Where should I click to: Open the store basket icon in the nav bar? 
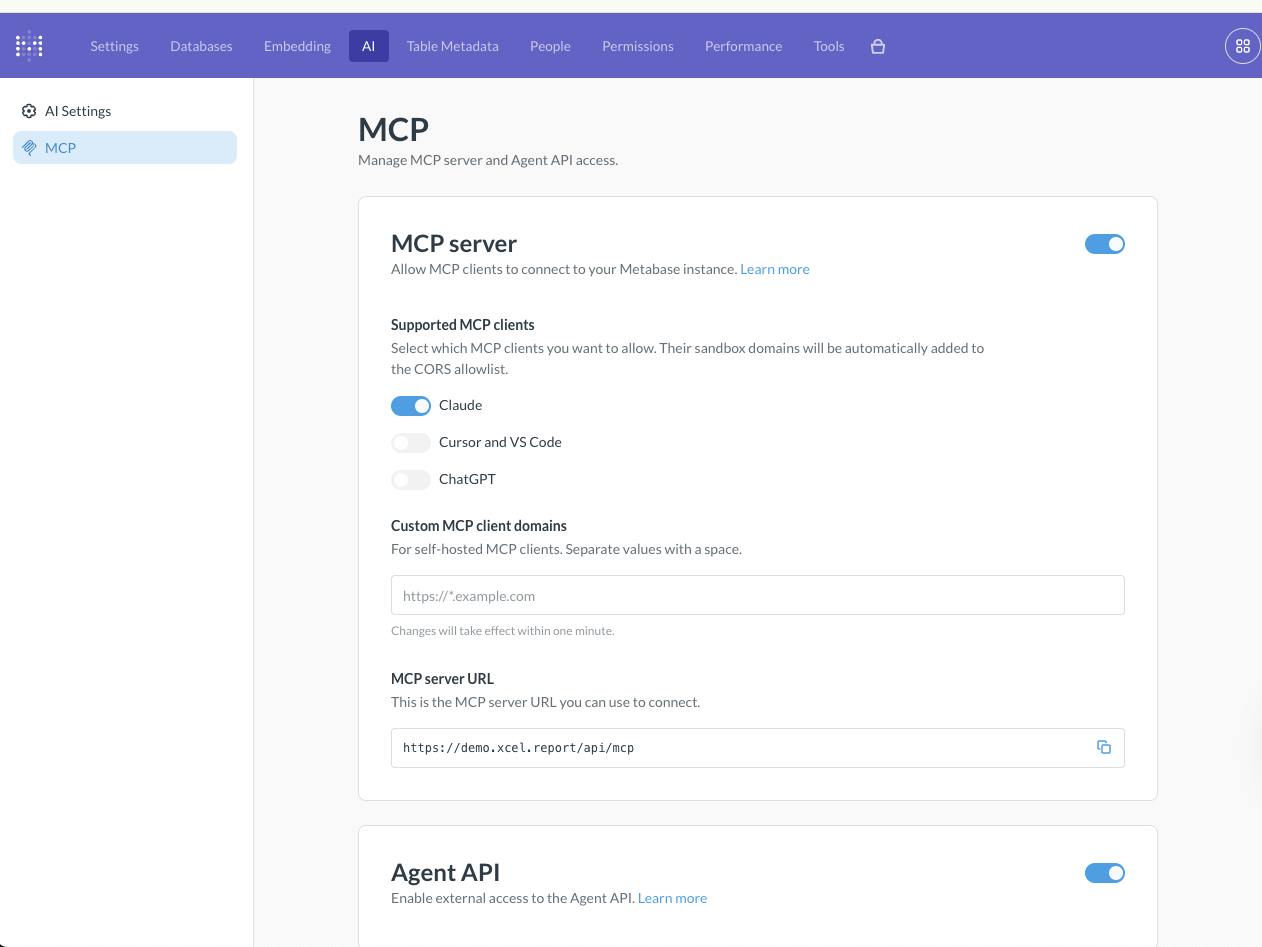point(878,46)
